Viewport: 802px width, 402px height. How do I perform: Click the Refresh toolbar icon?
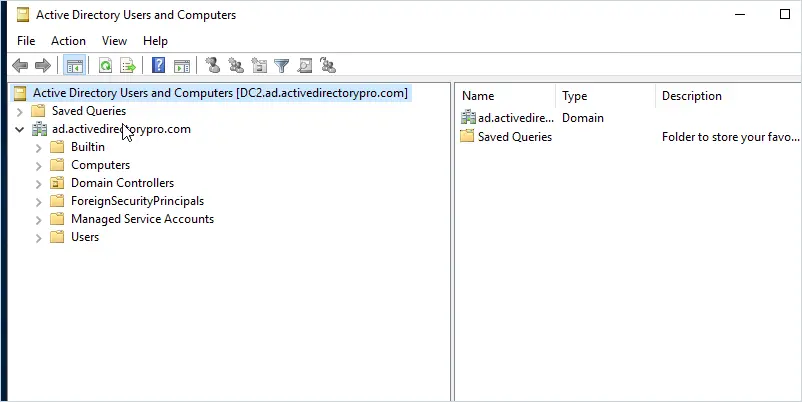[x=105, y=65]
